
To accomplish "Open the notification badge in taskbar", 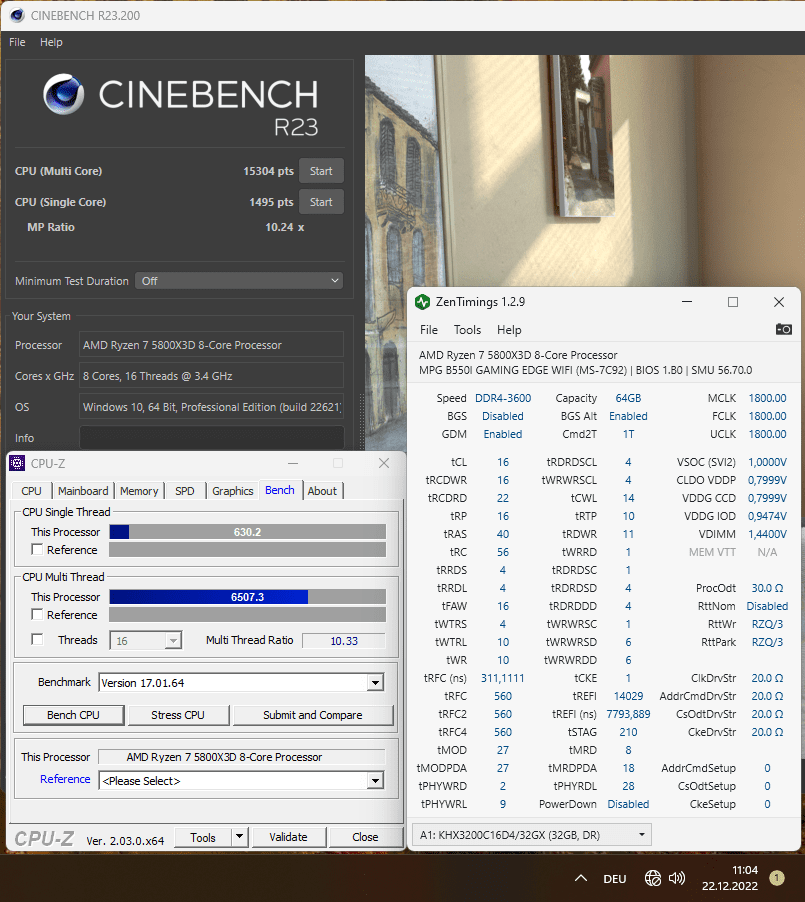I will pyautogui.click(x=777, y=878).
